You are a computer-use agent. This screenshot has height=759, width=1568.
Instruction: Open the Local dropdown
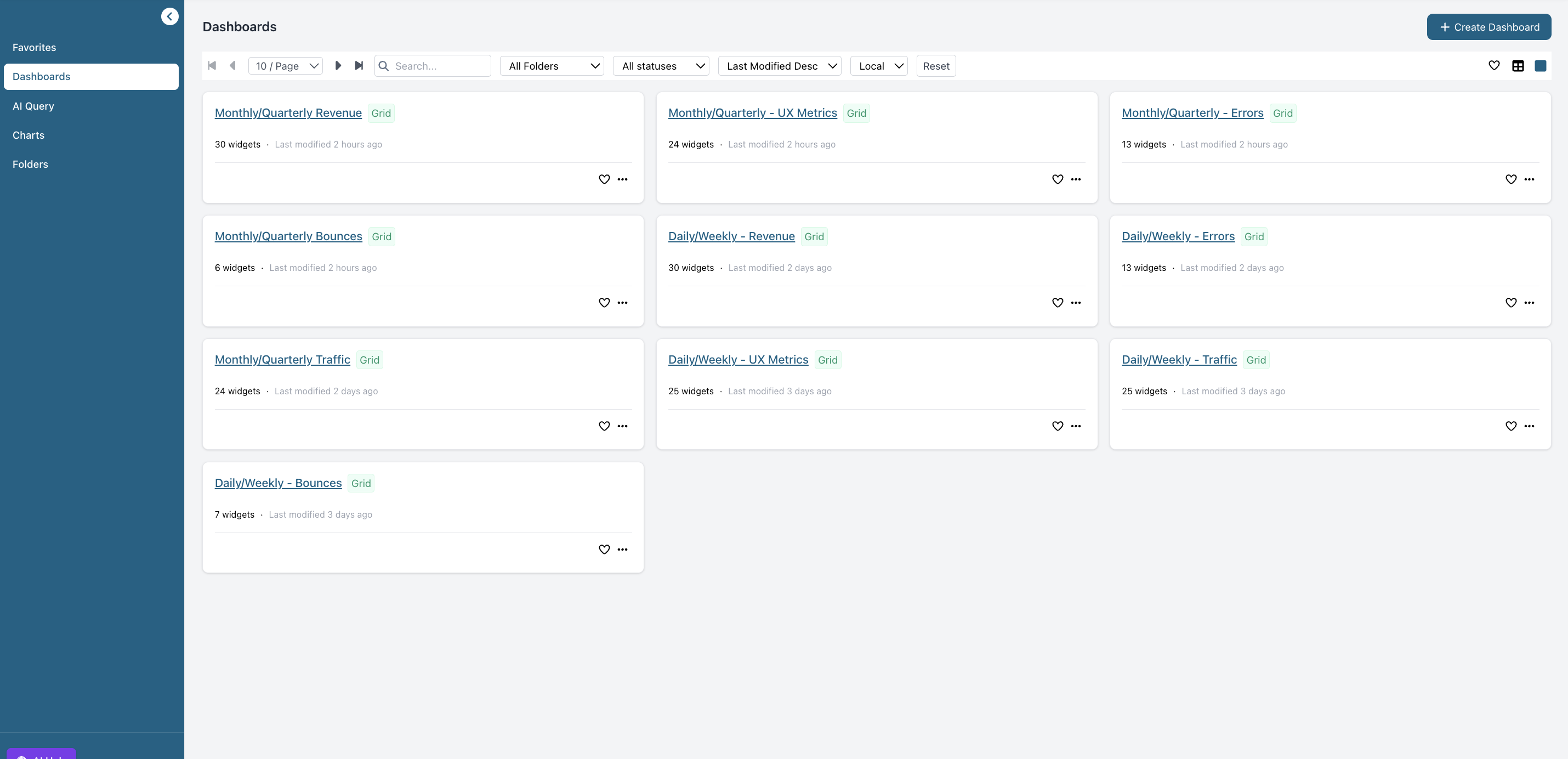879,66
